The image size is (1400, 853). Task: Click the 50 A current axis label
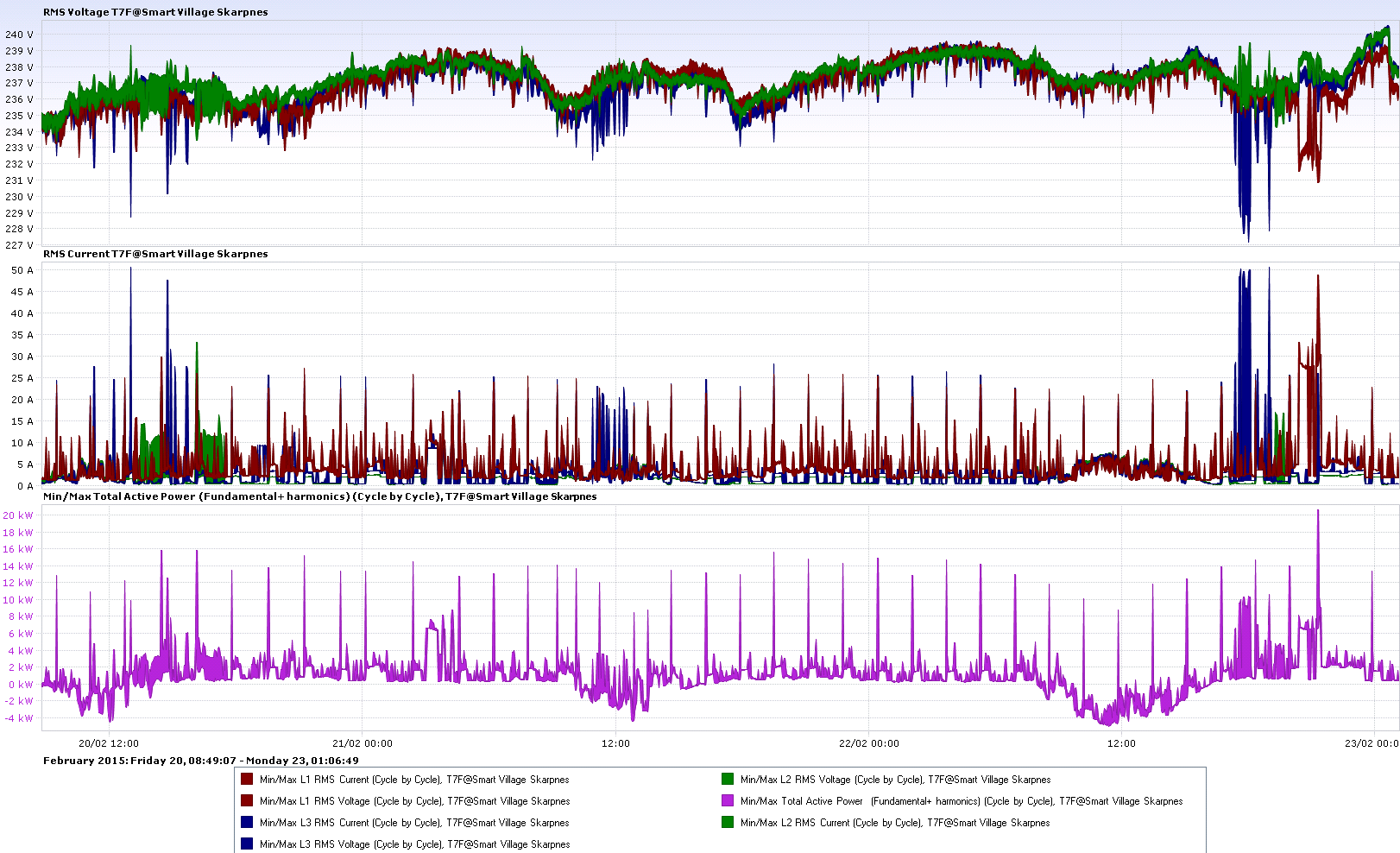tap(22, 270)
